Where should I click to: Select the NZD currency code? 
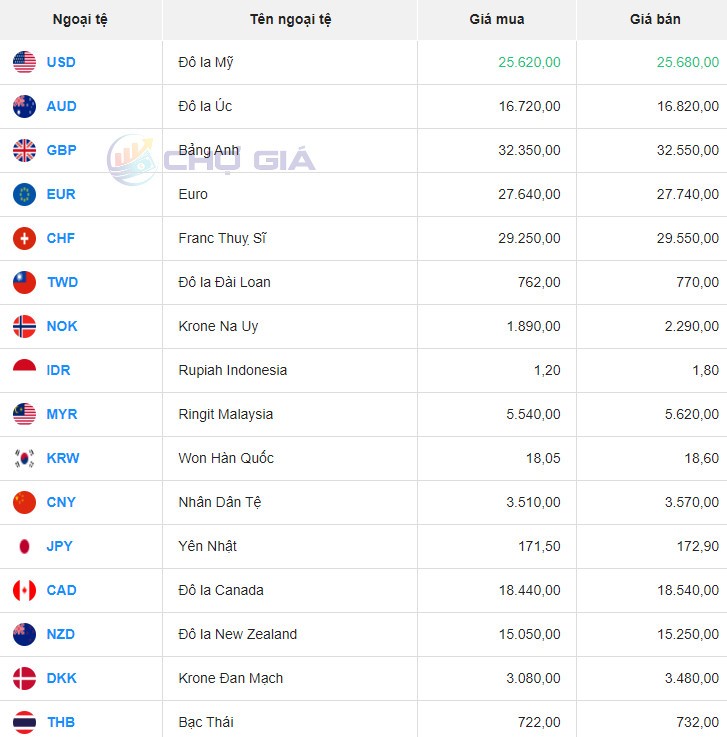pyautogui.click(x=61, y=634)
